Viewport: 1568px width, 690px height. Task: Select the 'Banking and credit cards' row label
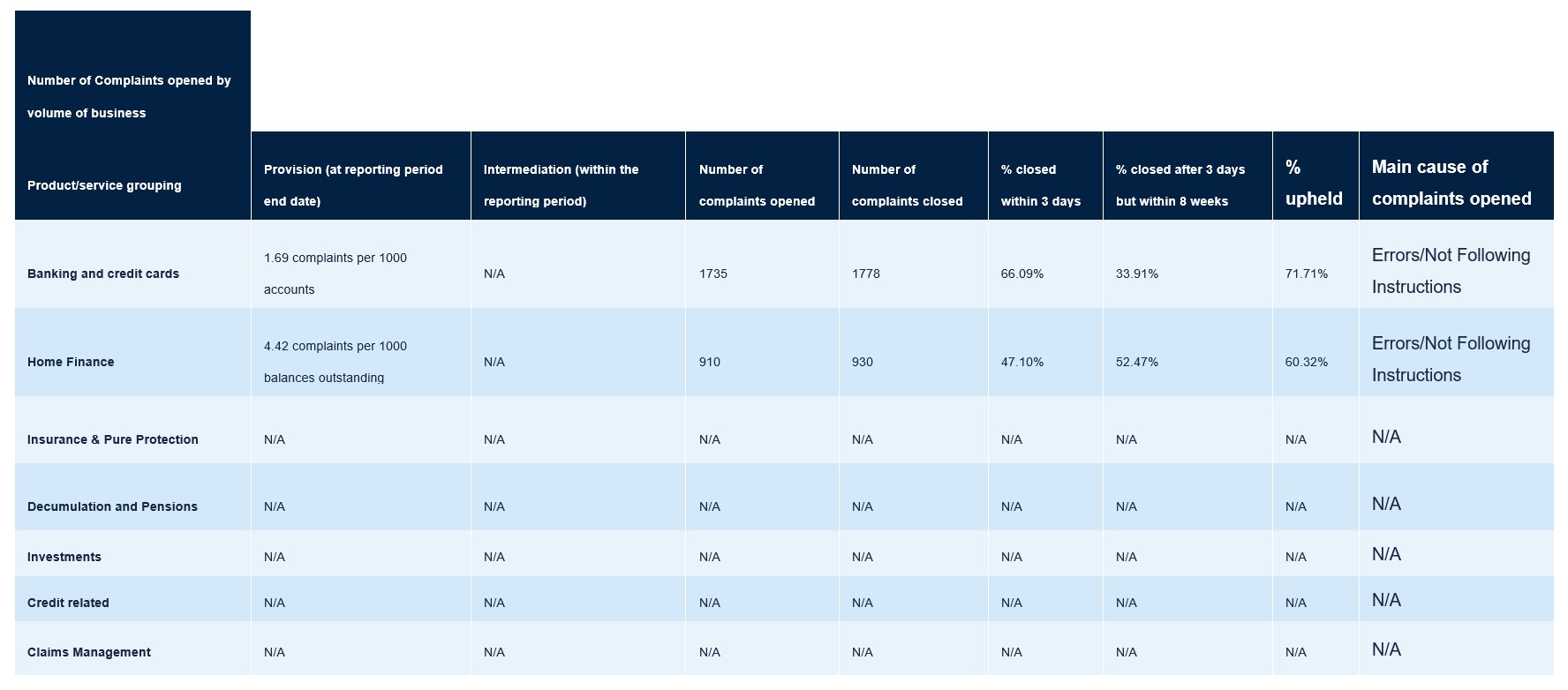[103, 274]
